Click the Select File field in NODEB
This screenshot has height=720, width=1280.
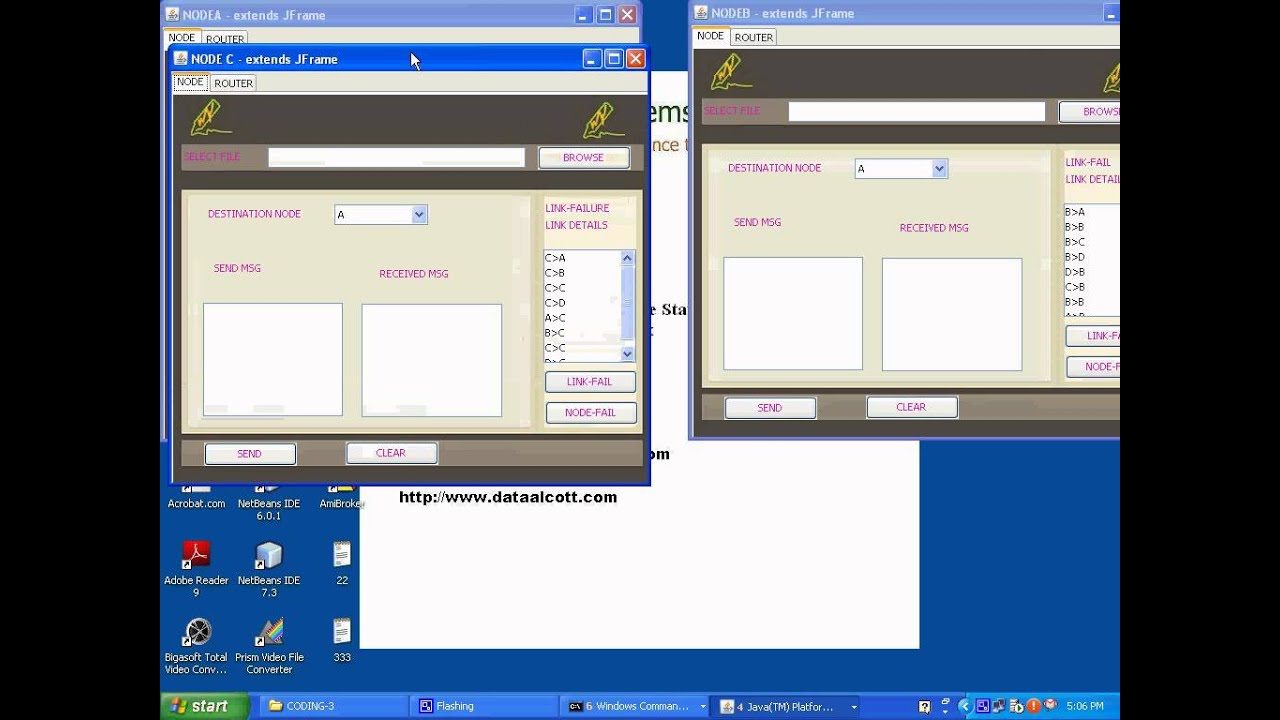pyautogui.click(x=917, y=112)
